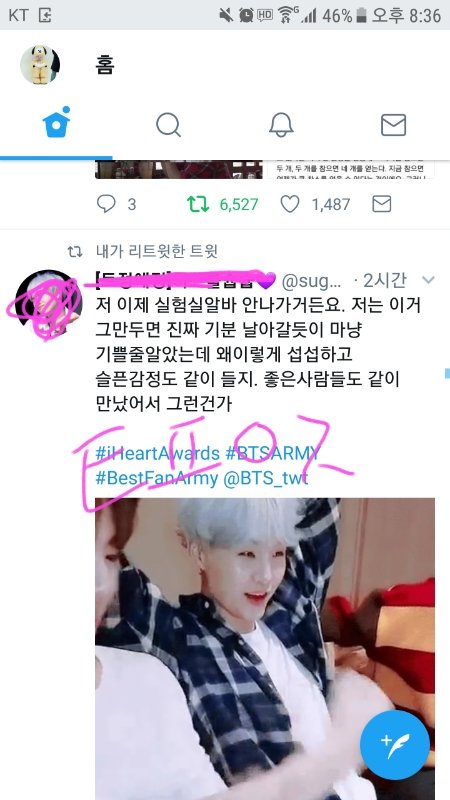The width and height of the screenshot is (450, 800).
Task: Open the Messages envelope tab
Action: tap(393, 124)
